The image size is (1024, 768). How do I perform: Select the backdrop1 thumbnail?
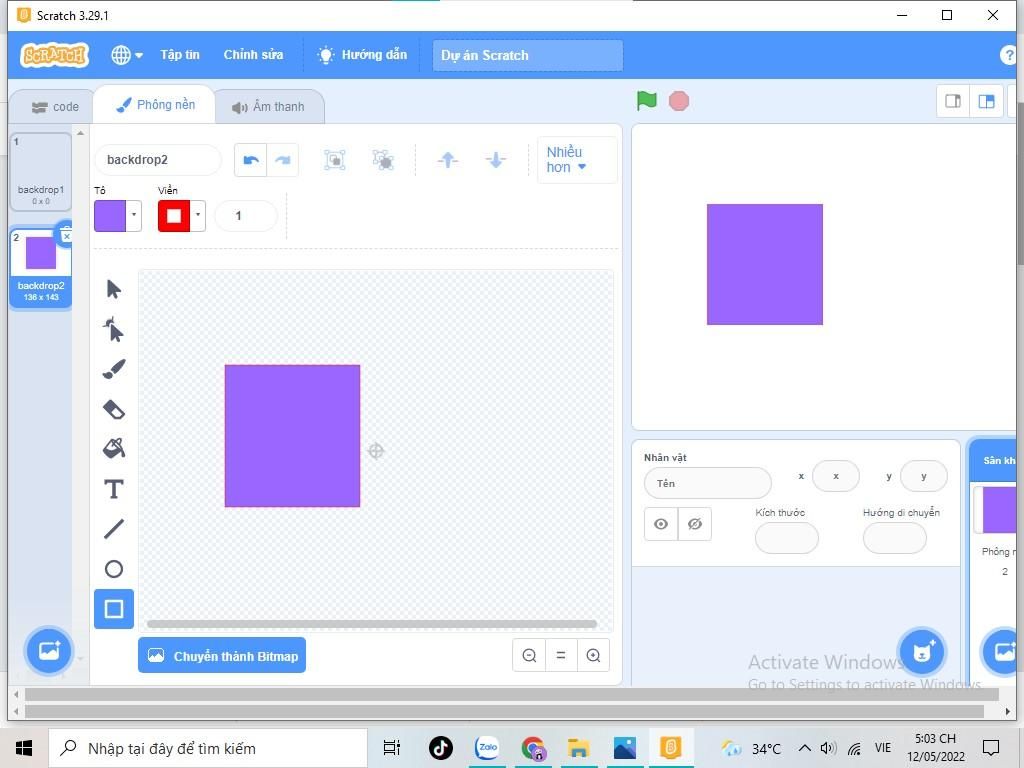tap(40, 172)
